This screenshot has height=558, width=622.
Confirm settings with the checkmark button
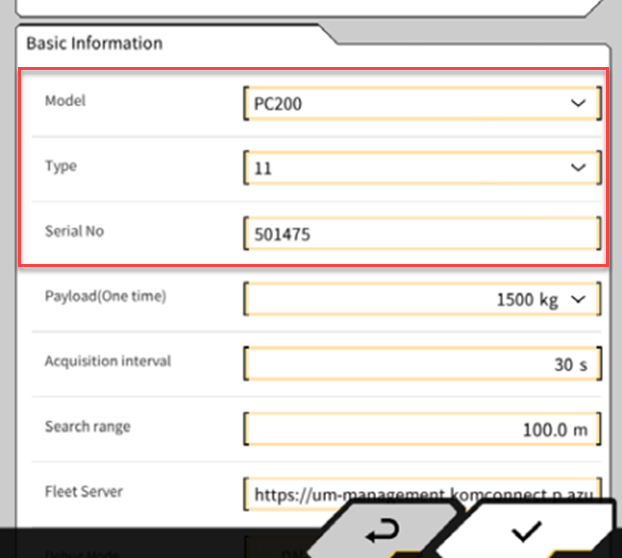click(x=527, y=531)
